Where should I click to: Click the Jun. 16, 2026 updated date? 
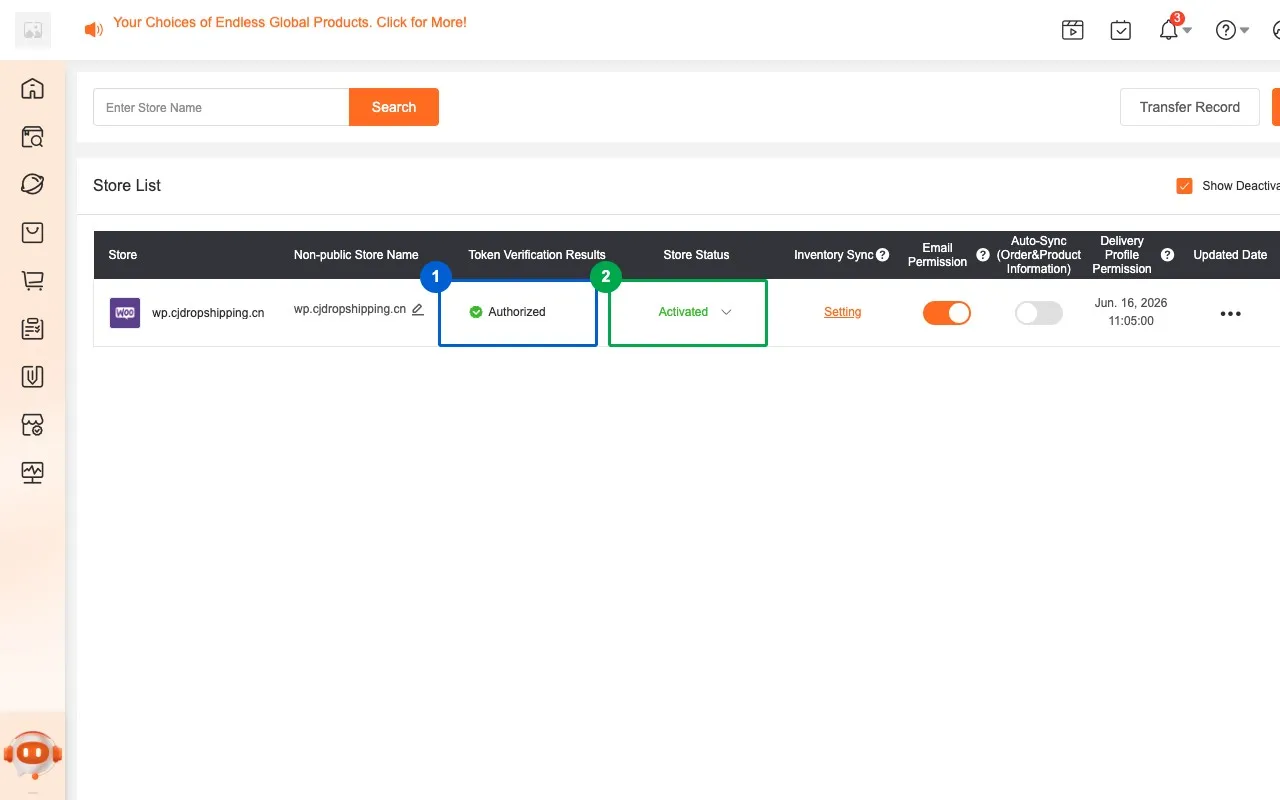[x=1130, y=312]
